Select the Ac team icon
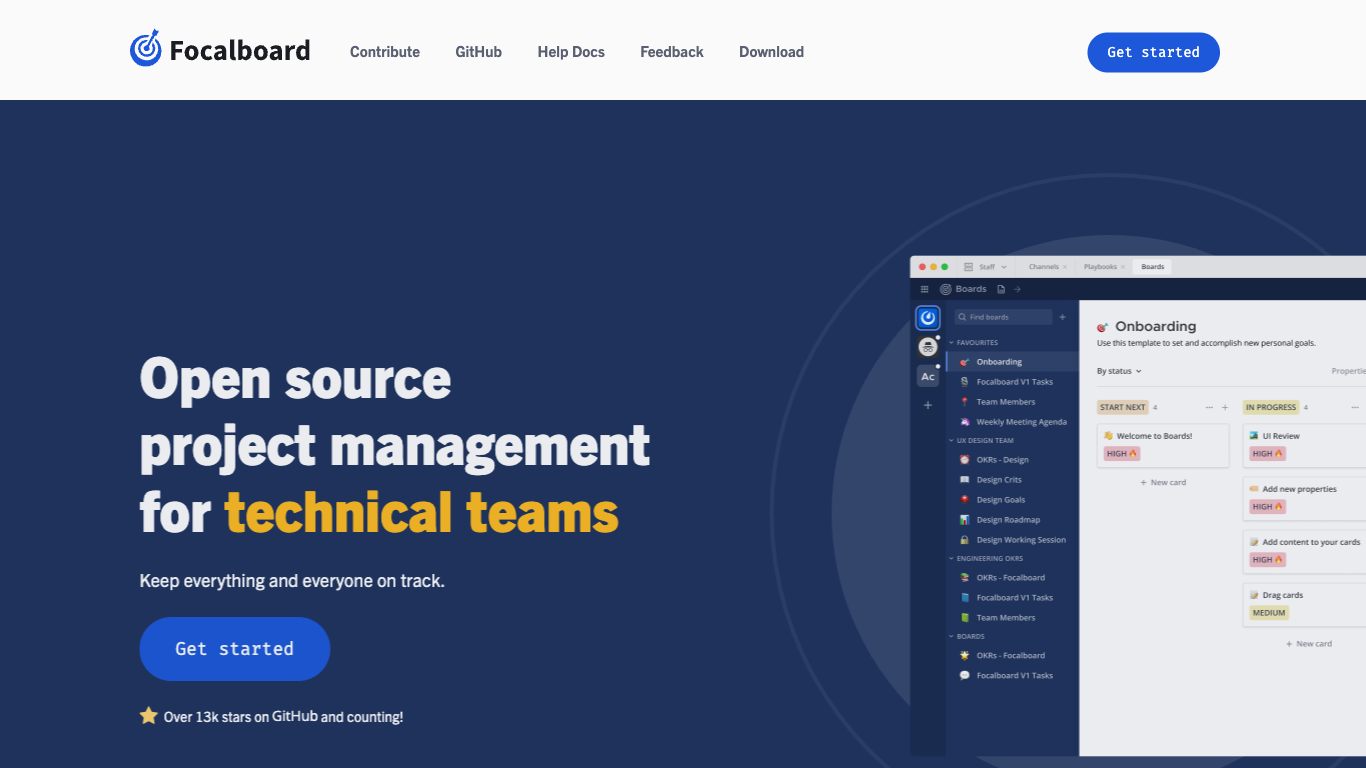Screen dimensions: 1366x768 click(x=928, y=377)
